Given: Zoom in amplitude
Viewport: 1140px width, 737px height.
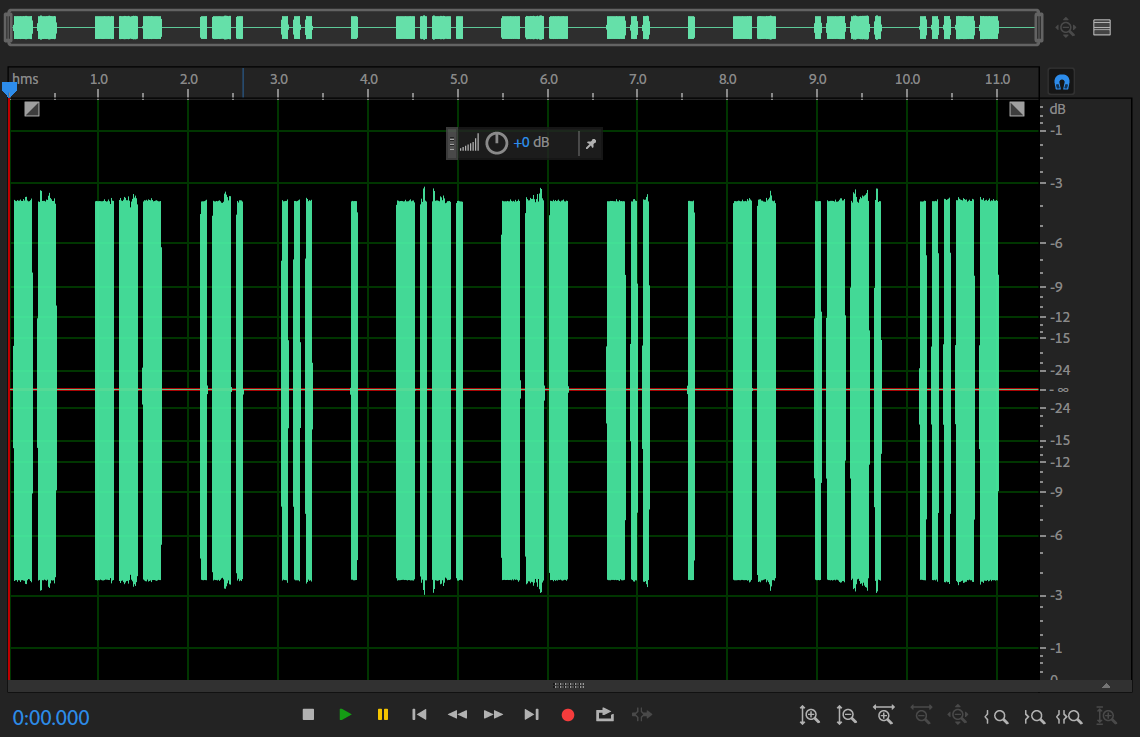Looking at the screenshot, I should coord(810,716).
